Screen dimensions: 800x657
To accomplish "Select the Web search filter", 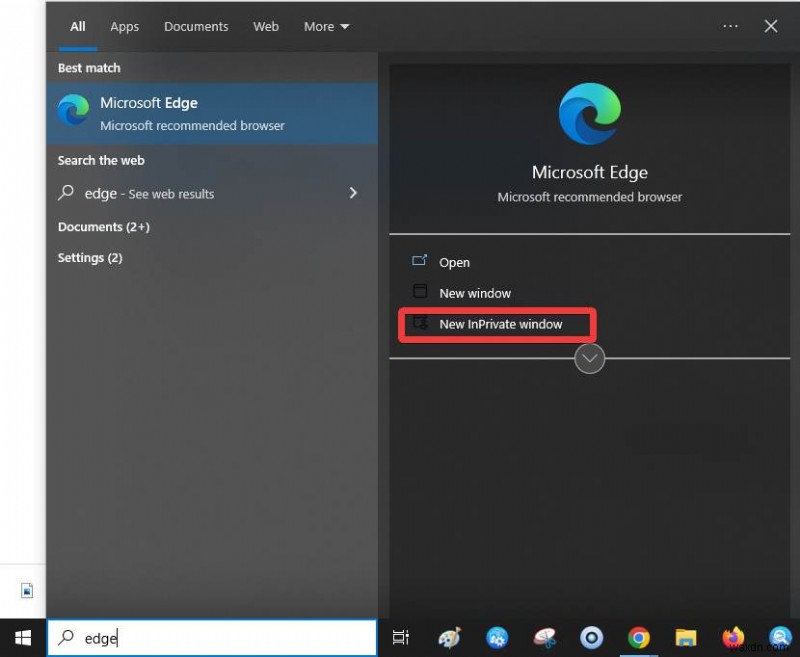I will (x=265, y=27).
